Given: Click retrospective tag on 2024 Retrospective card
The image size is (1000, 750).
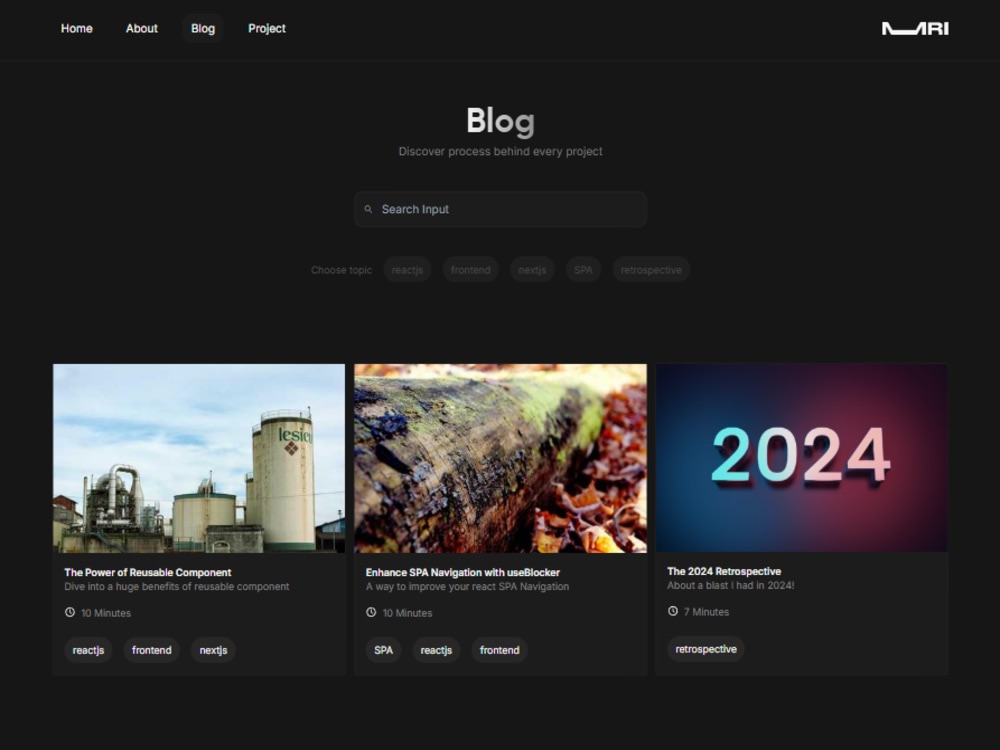Looking at the screenshot, I should pos(706,649).
